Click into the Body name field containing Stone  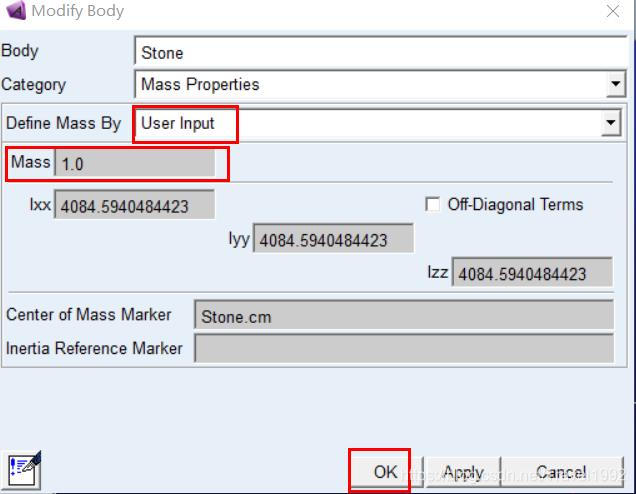click(x=380, y=52)
